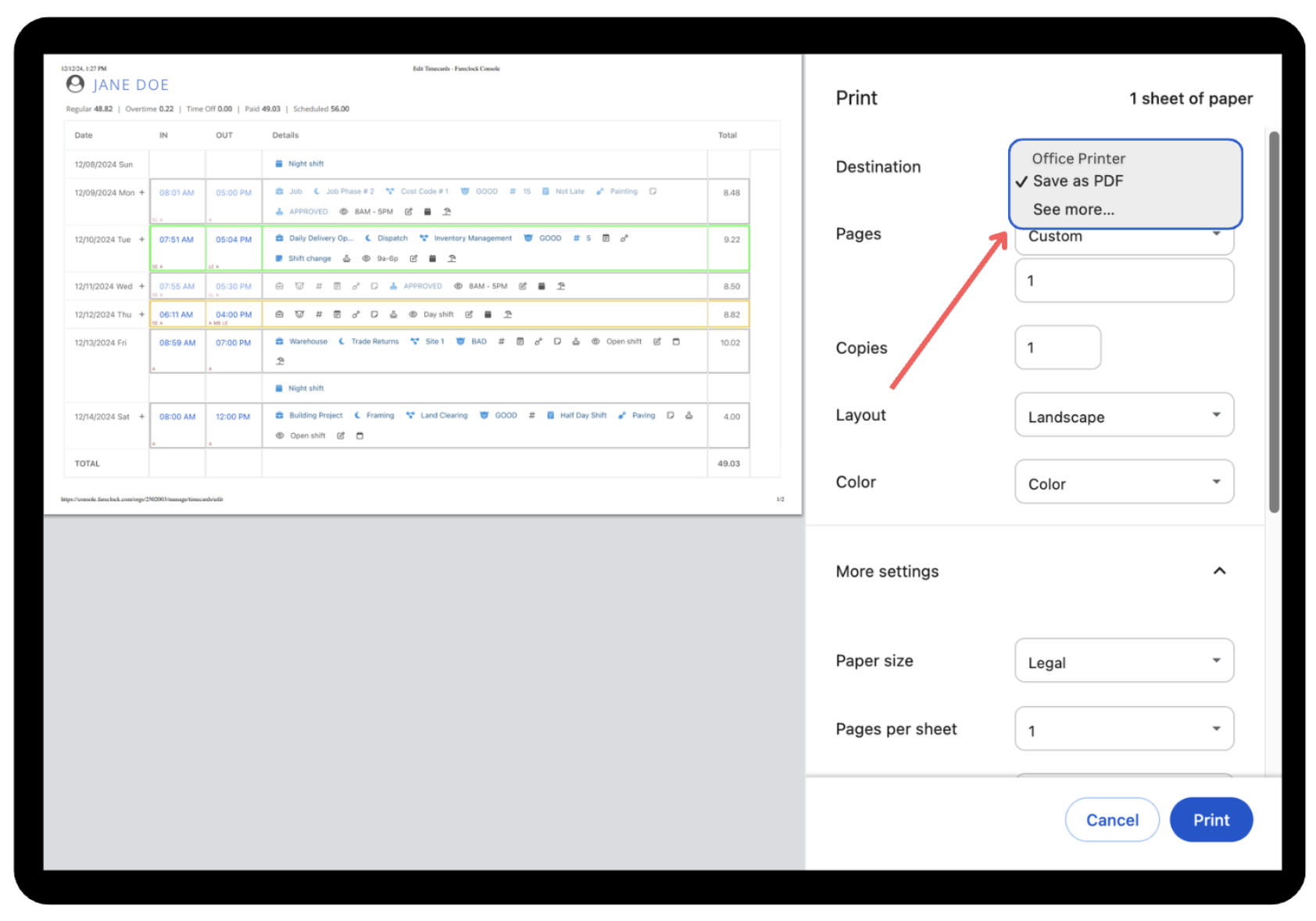Click the eye icon before Day shift

coord(413,314)
